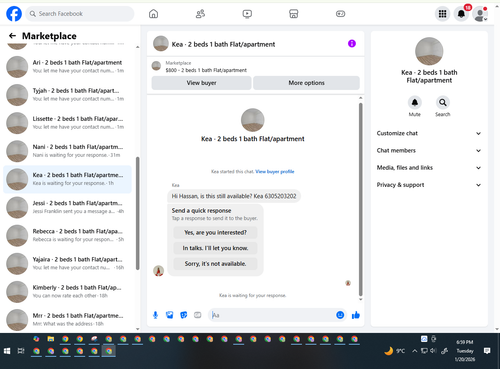500x369 pixels.
Task: Click the More options button
Action: 306,83
